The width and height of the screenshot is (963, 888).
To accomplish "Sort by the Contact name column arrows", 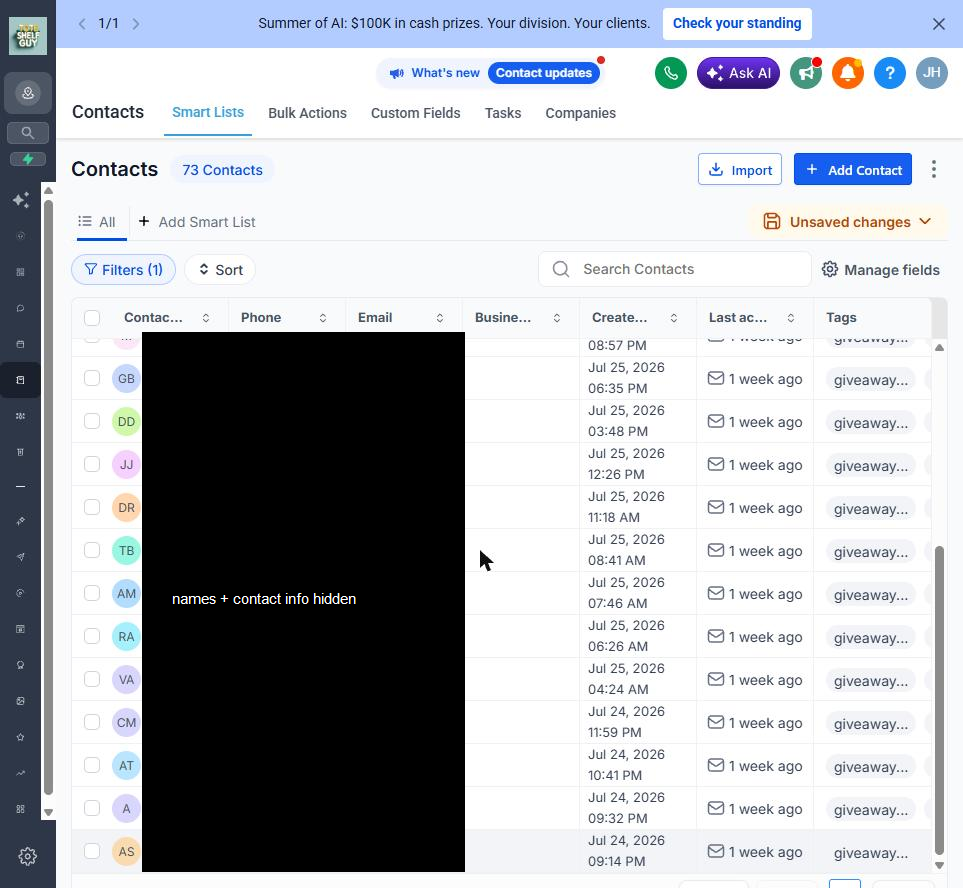I will (206, 317).
